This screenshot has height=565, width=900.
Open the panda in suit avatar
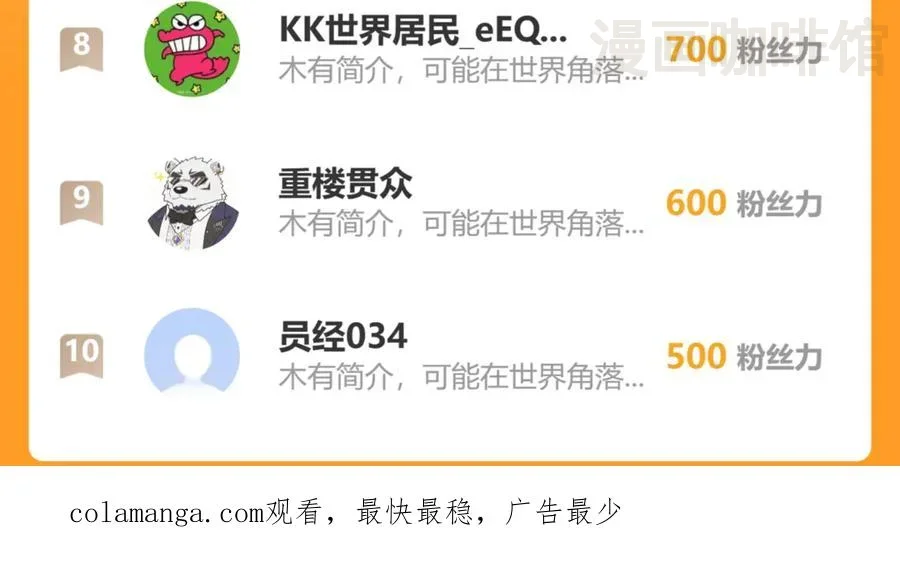192,202
